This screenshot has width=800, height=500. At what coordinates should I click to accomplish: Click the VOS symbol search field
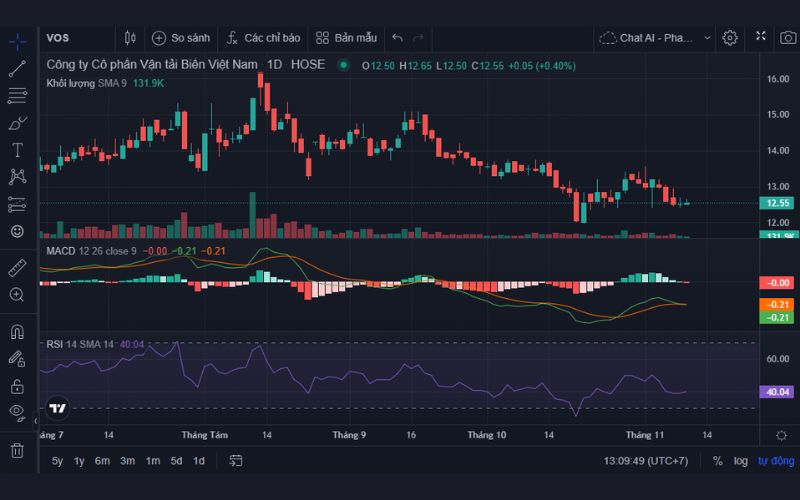coord(75,38)
